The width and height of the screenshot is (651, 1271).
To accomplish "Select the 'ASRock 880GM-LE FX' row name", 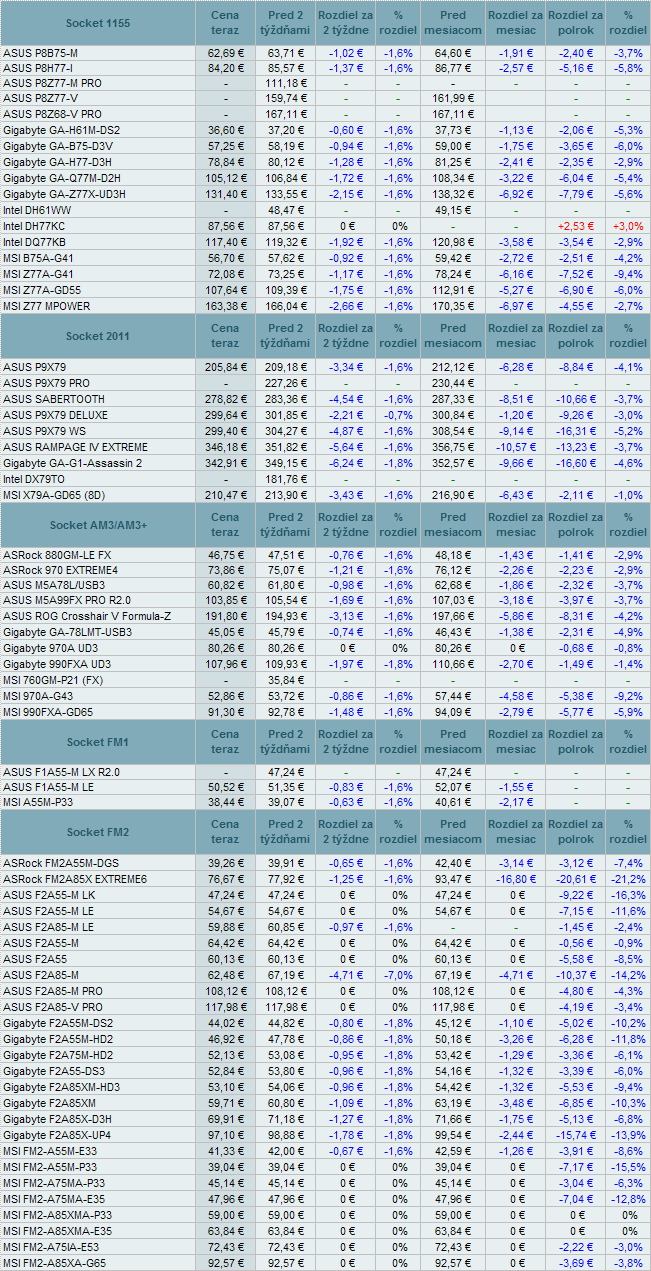I will coord(57,553).
